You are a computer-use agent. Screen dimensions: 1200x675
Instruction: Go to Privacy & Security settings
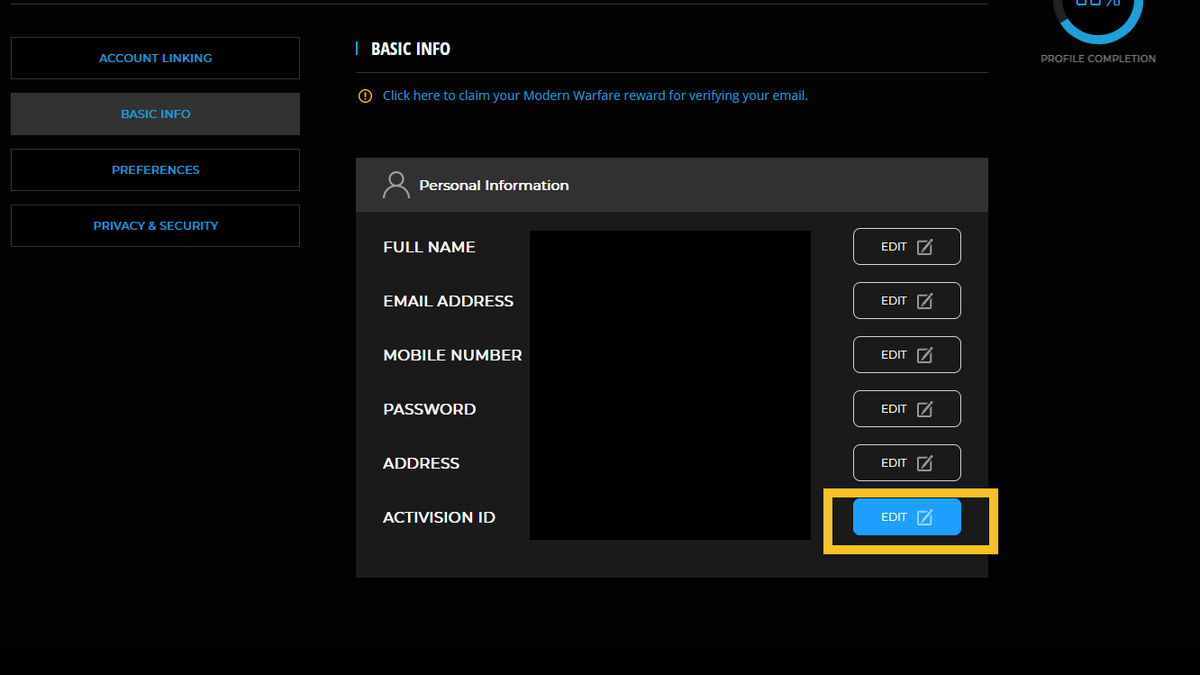coord(155,226)
